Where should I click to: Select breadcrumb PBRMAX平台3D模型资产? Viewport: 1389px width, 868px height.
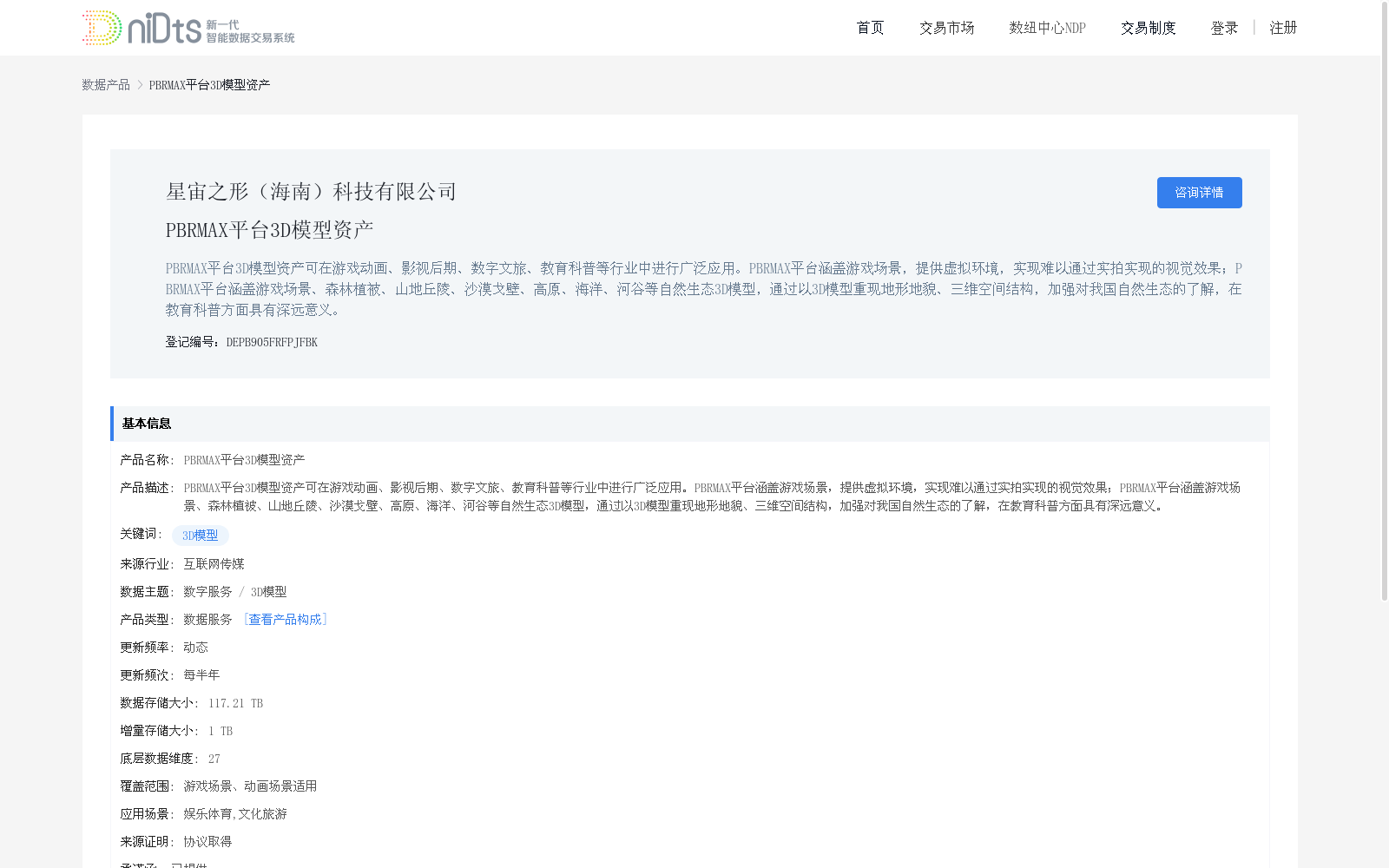click(209, 85)
